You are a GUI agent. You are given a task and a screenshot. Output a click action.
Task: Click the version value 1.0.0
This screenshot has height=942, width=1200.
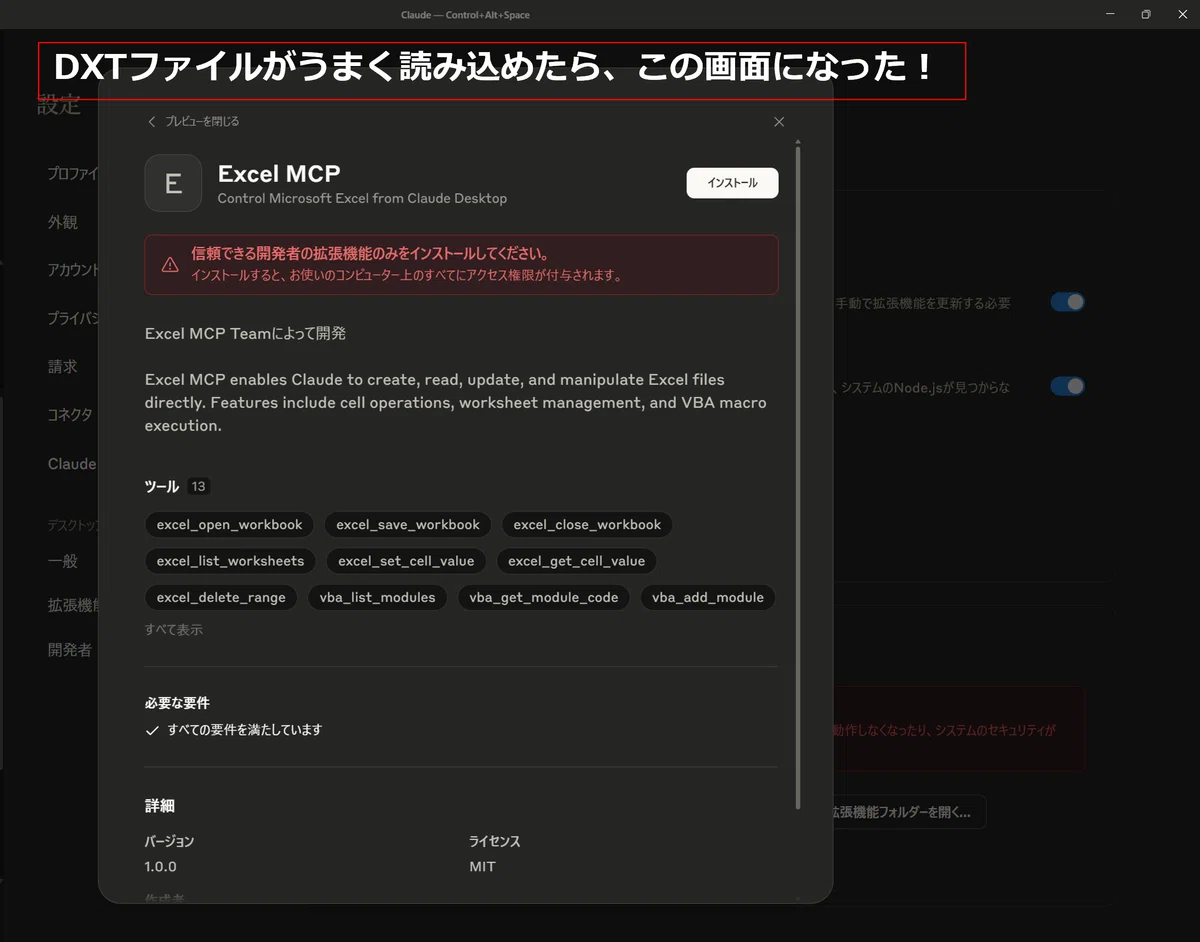[161, 867]
